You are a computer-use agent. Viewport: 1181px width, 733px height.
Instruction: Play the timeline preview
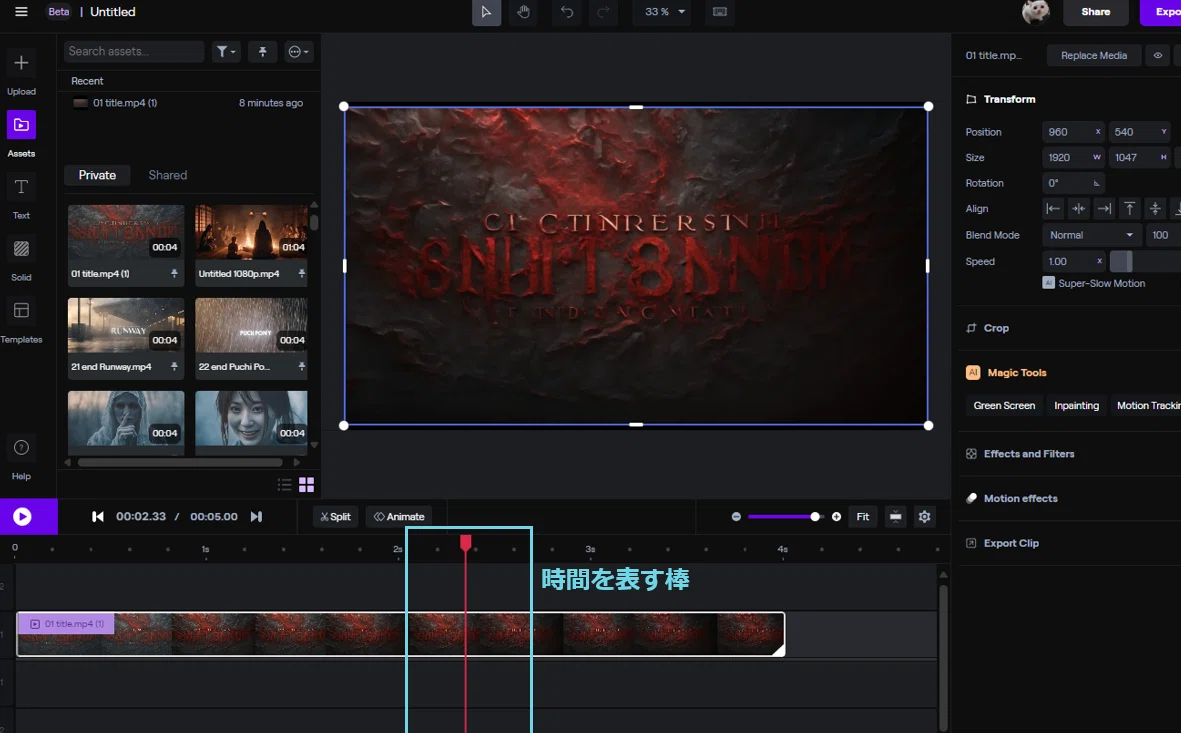[x=22, y=516]
